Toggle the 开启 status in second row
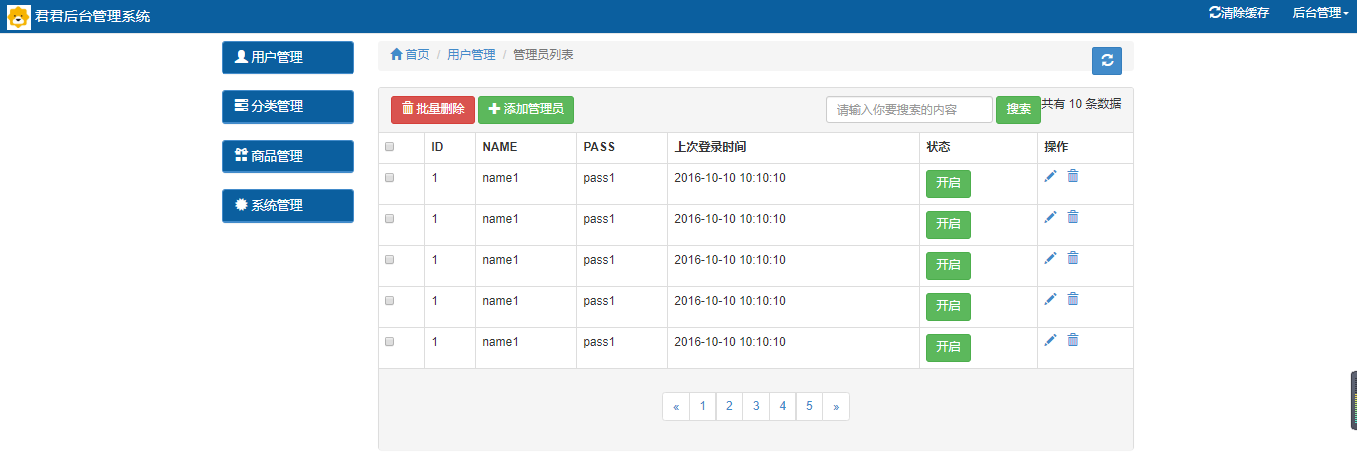Viewport: 1357px width, 476px height. [x=948, y=224]
